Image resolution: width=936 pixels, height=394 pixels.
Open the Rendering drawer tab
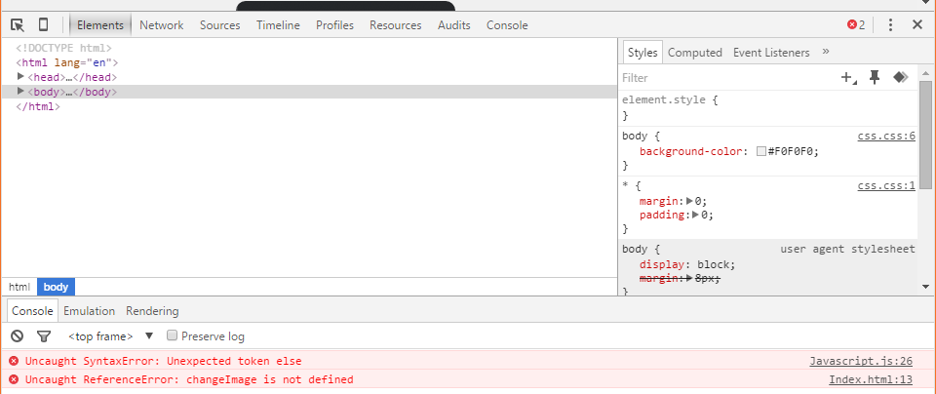(x=152, y=311)
